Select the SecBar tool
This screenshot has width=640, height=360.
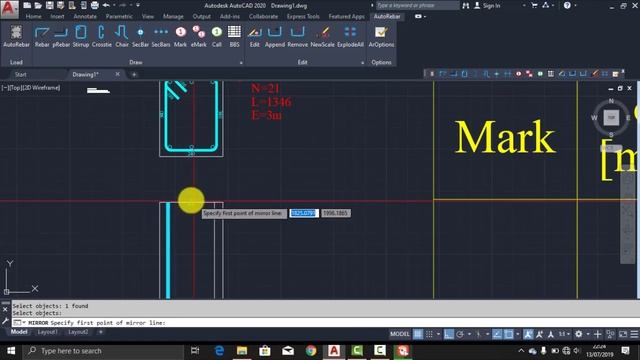coord(140,37)
